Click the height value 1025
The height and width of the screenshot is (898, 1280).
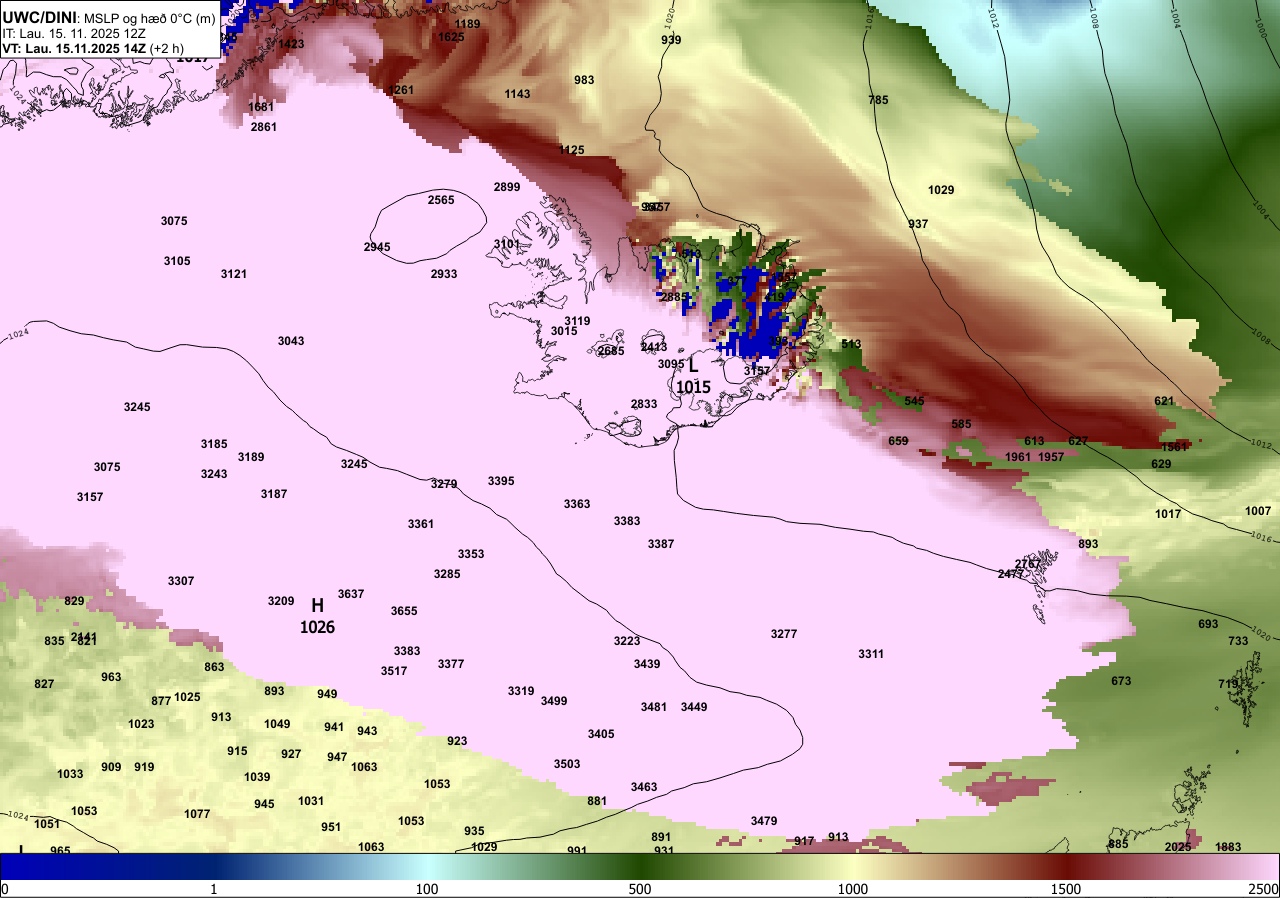tap(187, 697)
